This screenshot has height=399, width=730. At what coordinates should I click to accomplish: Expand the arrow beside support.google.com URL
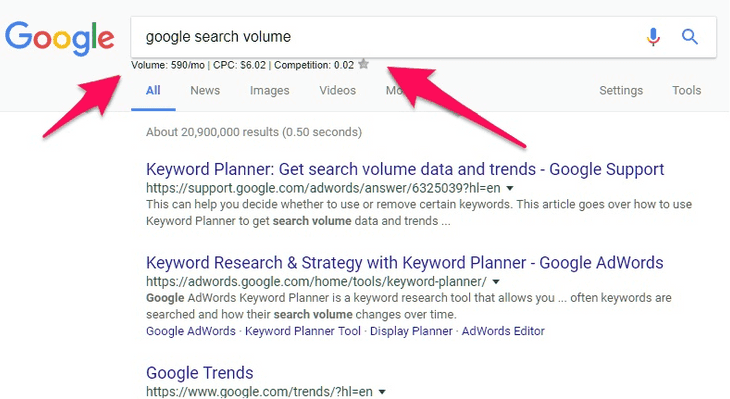510,188
